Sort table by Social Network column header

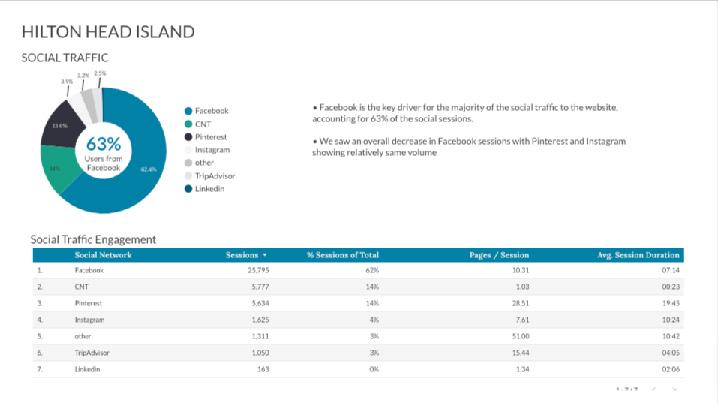(103, 255)
